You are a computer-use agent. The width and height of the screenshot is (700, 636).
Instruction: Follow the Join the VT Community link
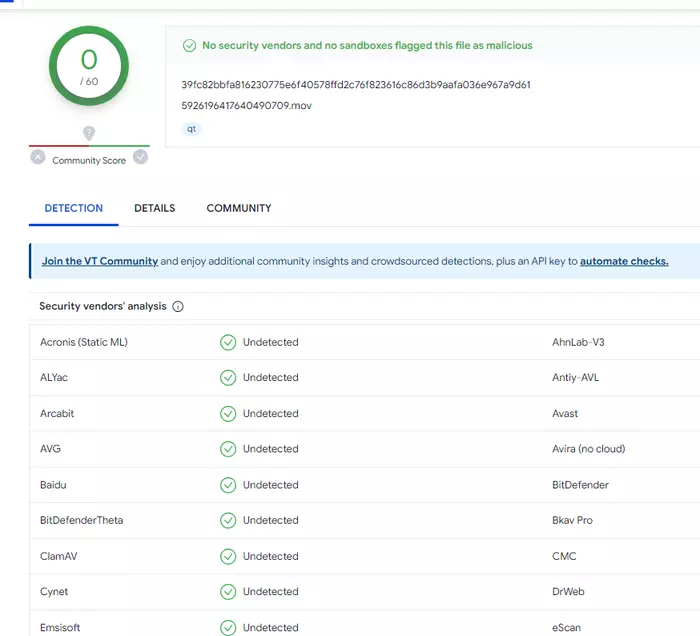click(100, 261)
